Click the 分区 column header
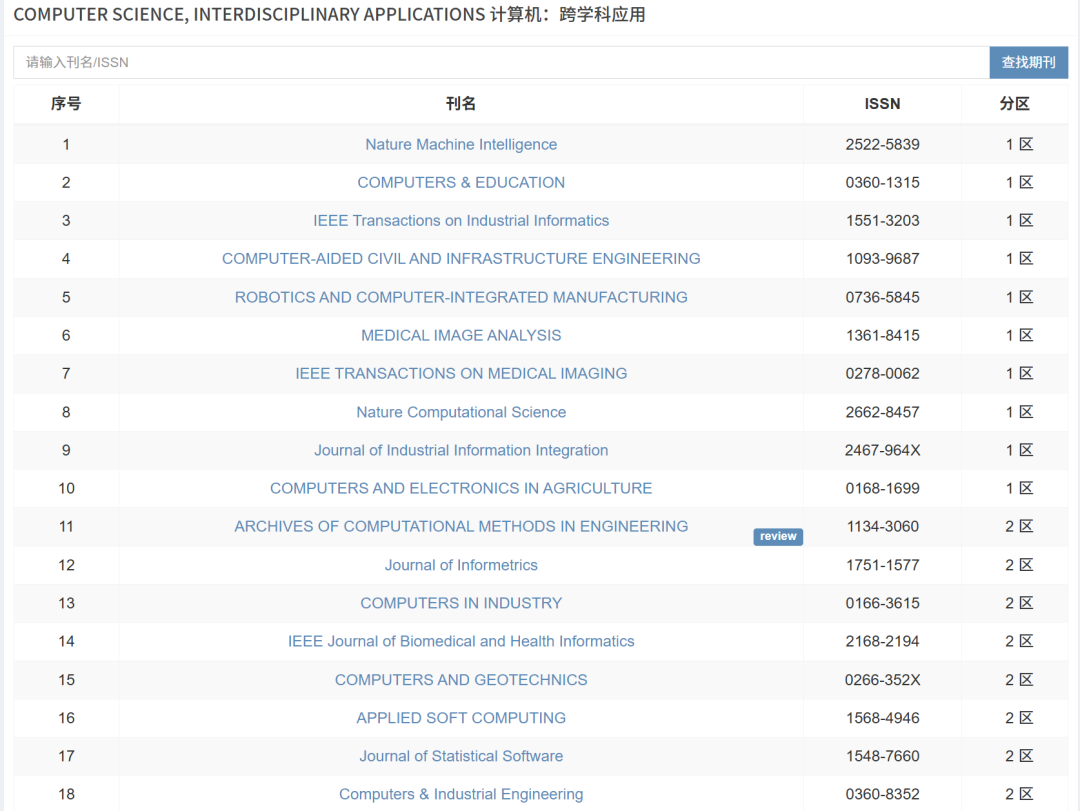This screenshot has width=1080, height=811. (x=1015, y=104)
